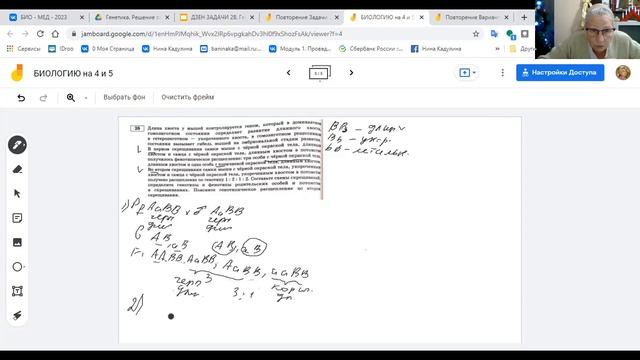640x360 pixels.
Task: Insert an image into the frame
Action: coord(17,242)
